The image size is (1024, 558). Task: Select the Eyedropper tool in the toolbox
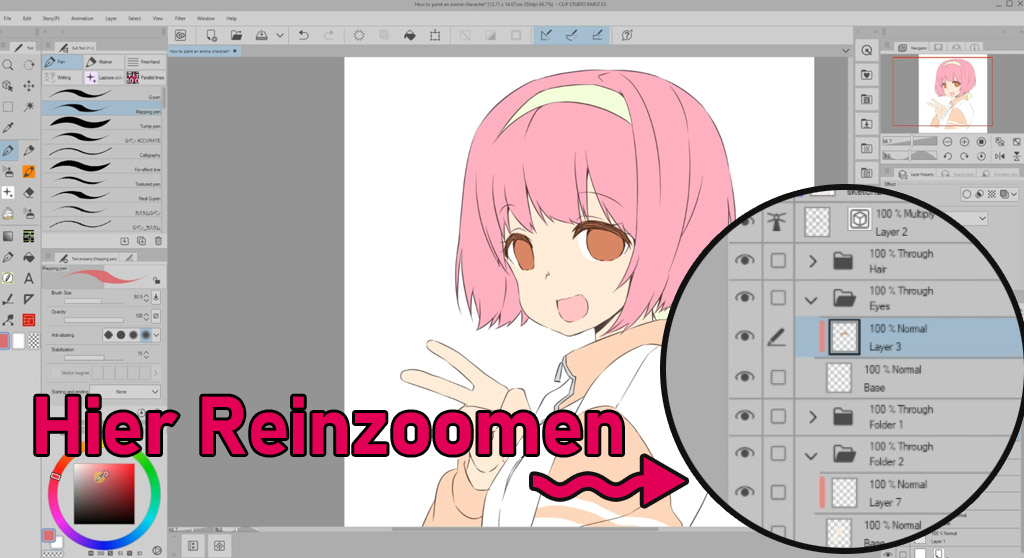tap(8, 128)
